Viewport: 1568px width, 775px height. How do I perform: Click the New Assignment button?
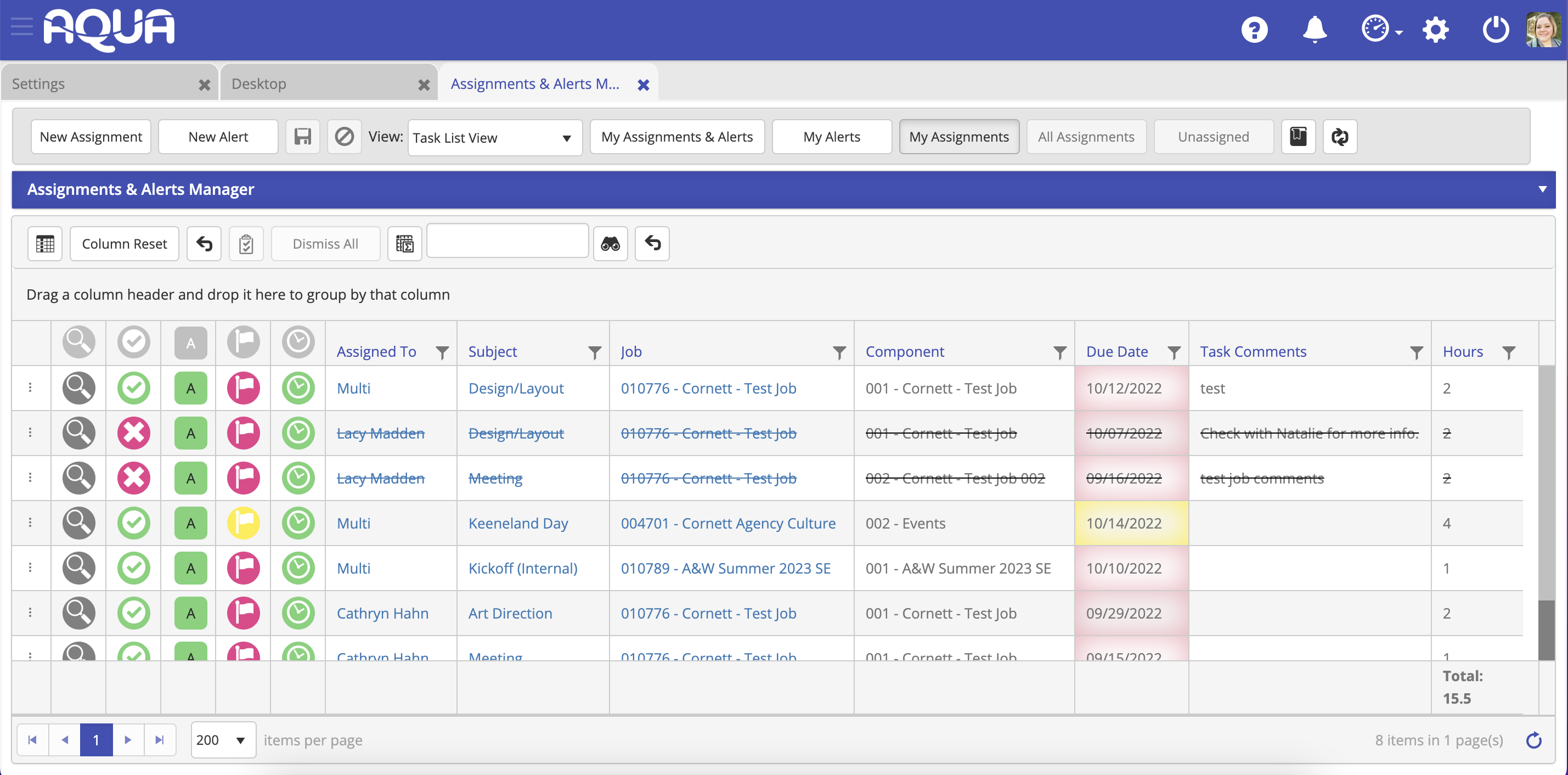[x=91, y=136]
